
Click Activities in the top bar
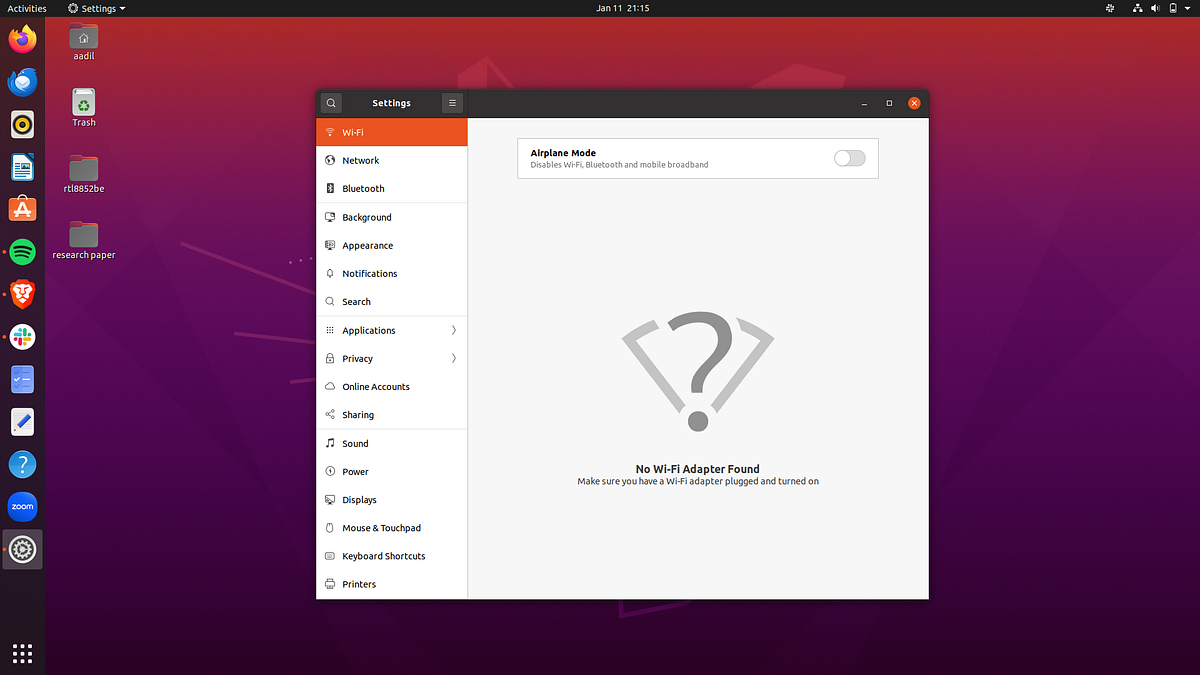[x=26, y=8]
